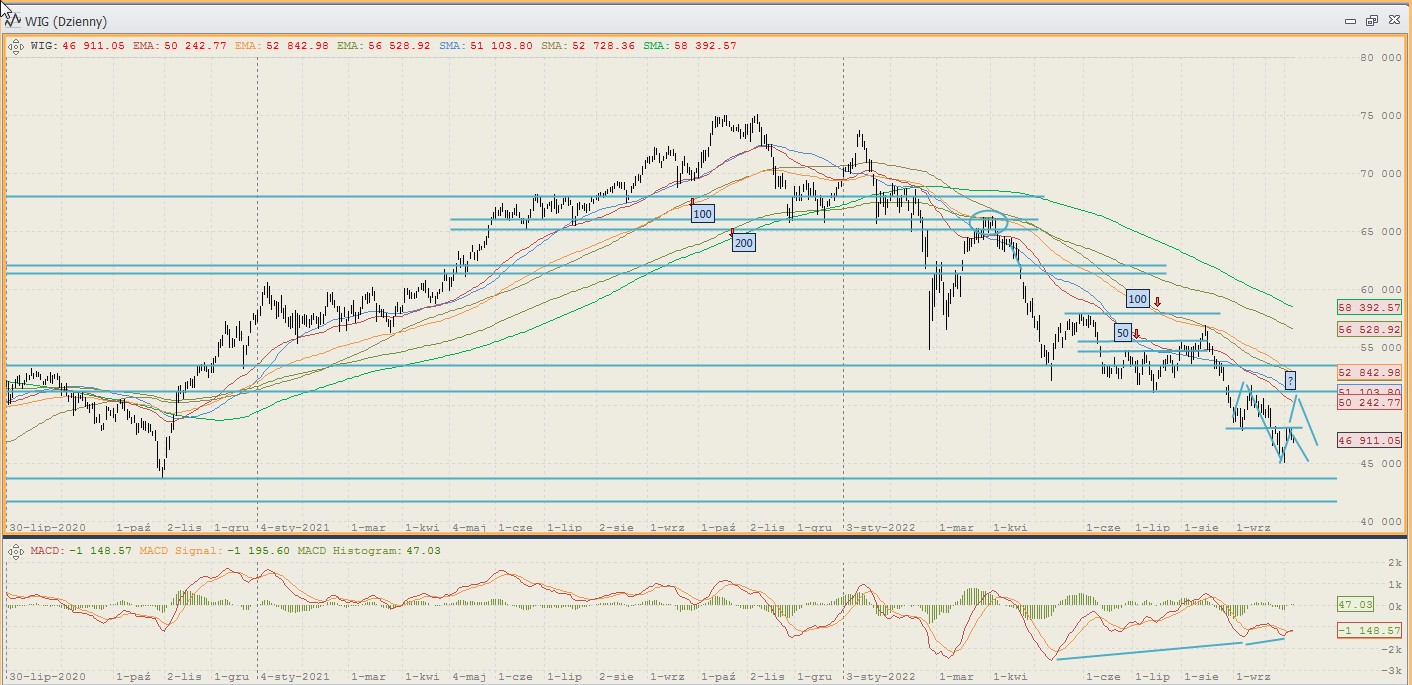The width and height of the screenshot is (1412, 685).
Task: Click the red down arrow beside the 50 label
Action: (x=1136, y=334)
